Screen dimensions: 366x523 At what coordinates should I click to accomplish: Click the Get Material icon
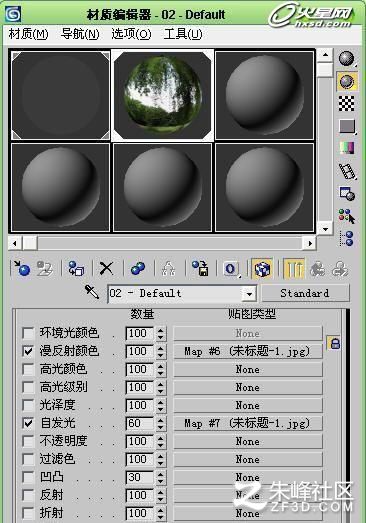tap(22, 269)
